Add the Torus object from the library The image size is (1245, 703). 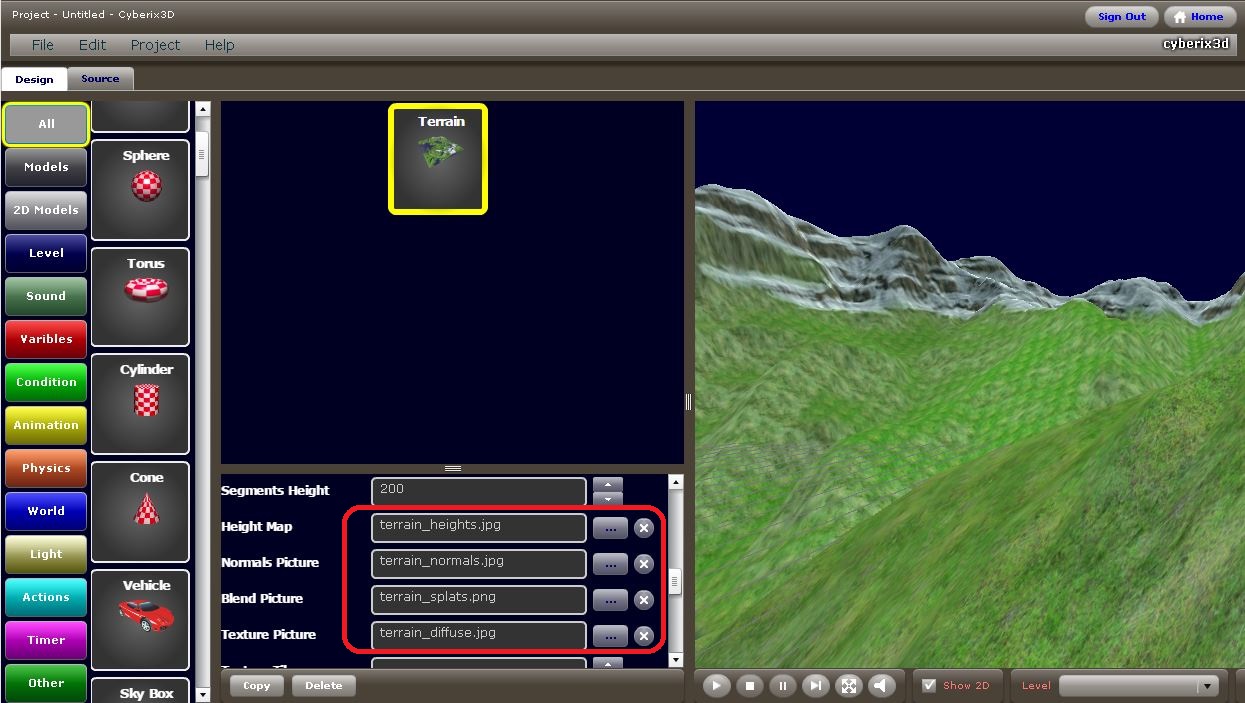[140, 297]
